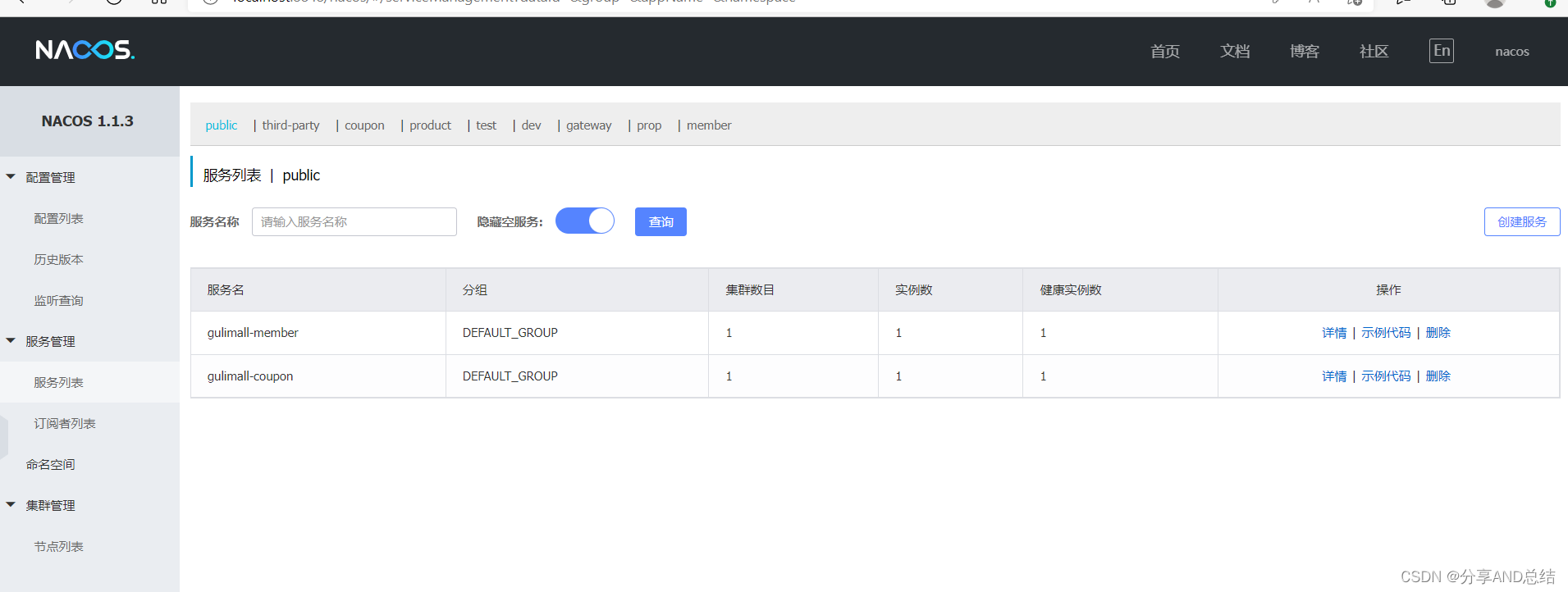This screenshot has width=1568, height=592.
Task: Open the 博客 nav item
Action: (x=1305, y=52)
